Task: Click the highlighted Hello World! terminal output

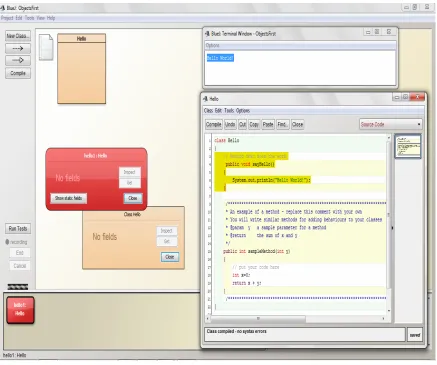Action: [220, 58]
